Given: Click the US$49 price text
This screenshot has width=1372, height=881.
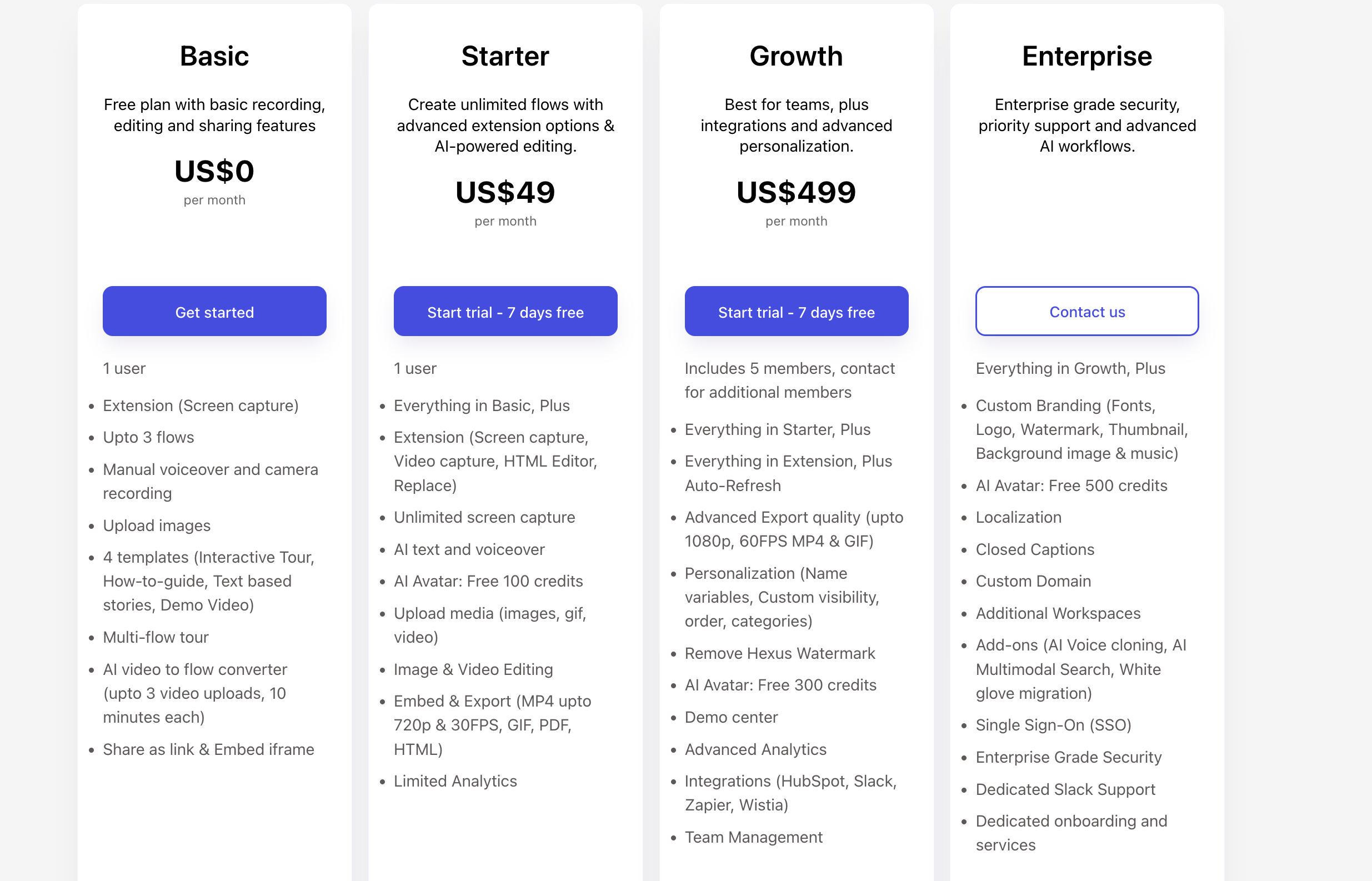Looking at the screenshot, I should tap(505, 192).
